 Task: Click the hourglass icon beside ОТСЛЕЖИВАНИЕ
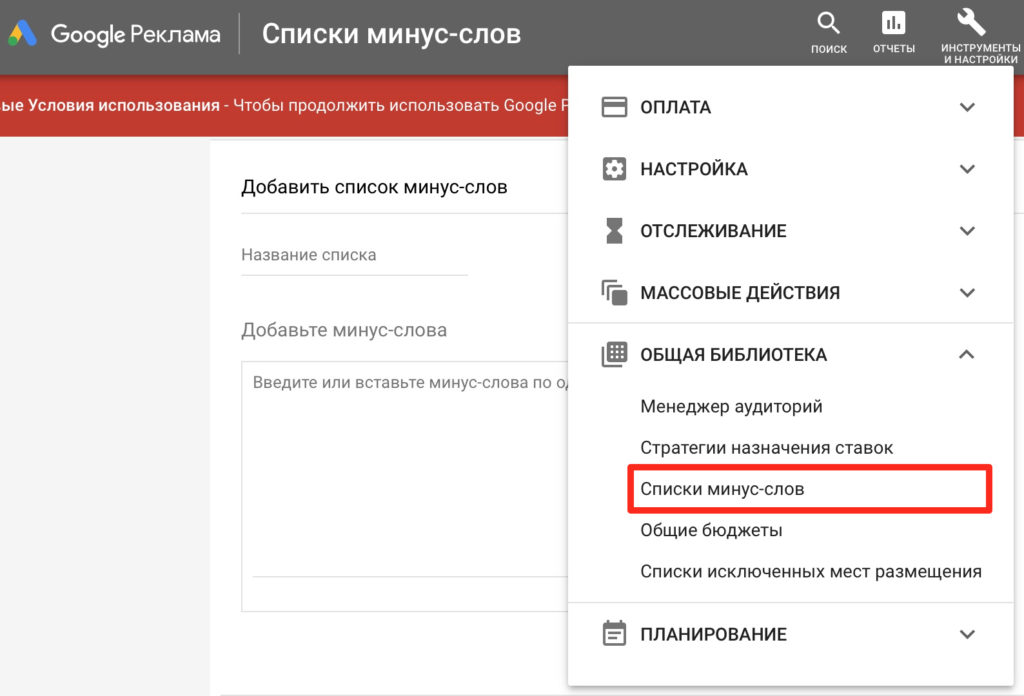(x=614, y=231)
